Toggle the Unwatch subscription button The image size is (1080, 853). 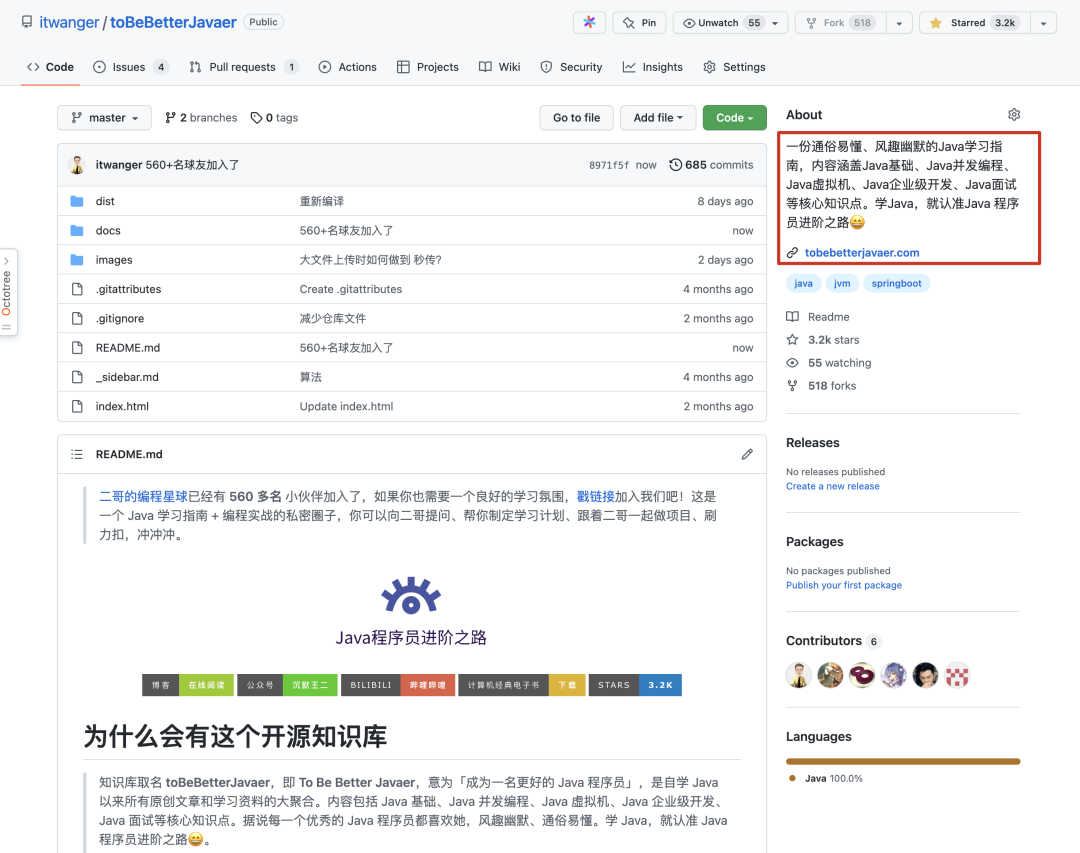coord(729,23)
